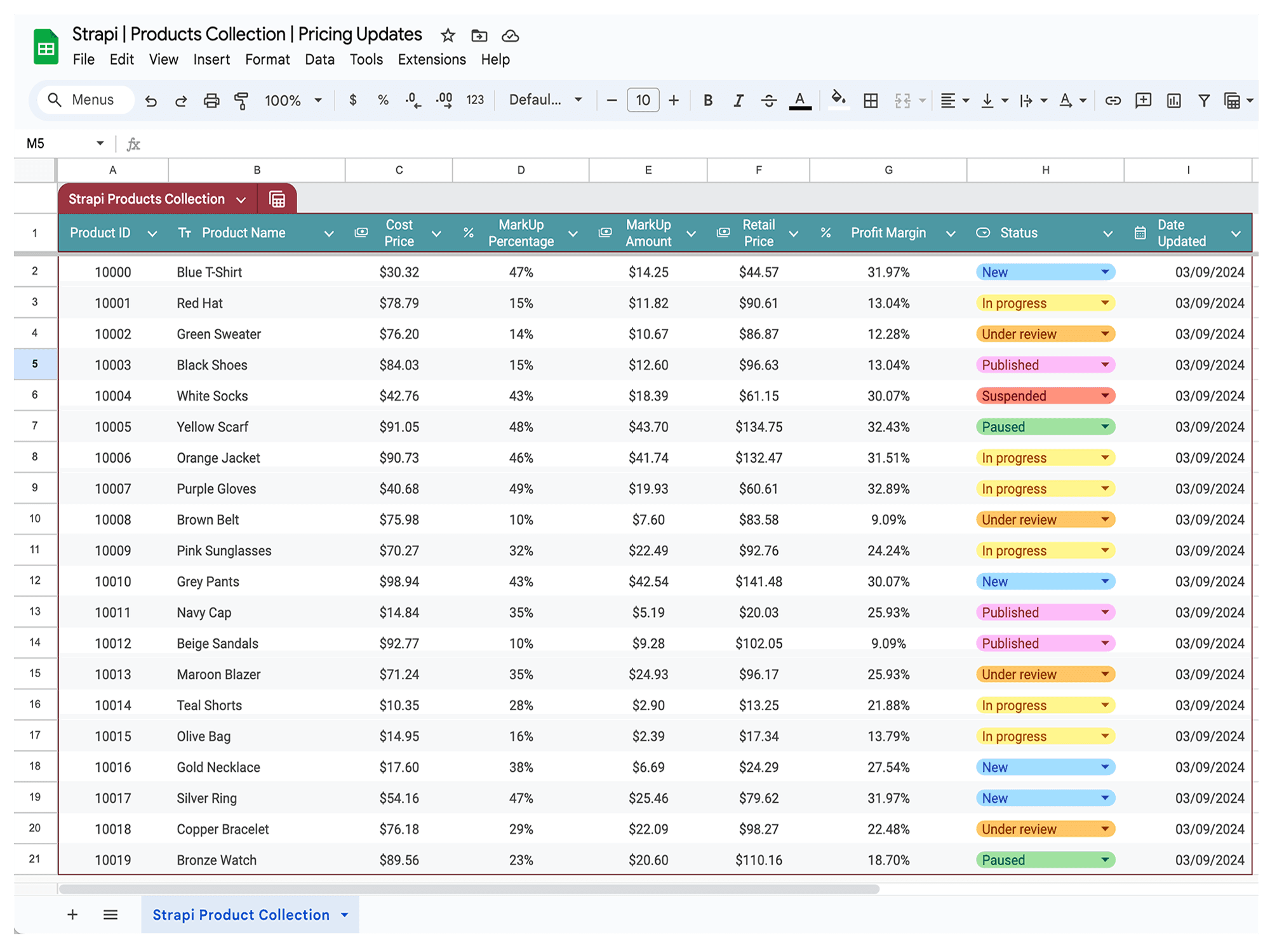The height and width of the screenshot is (952, 1270).
Task: Click the Borders icon
Action: point(871,100)
